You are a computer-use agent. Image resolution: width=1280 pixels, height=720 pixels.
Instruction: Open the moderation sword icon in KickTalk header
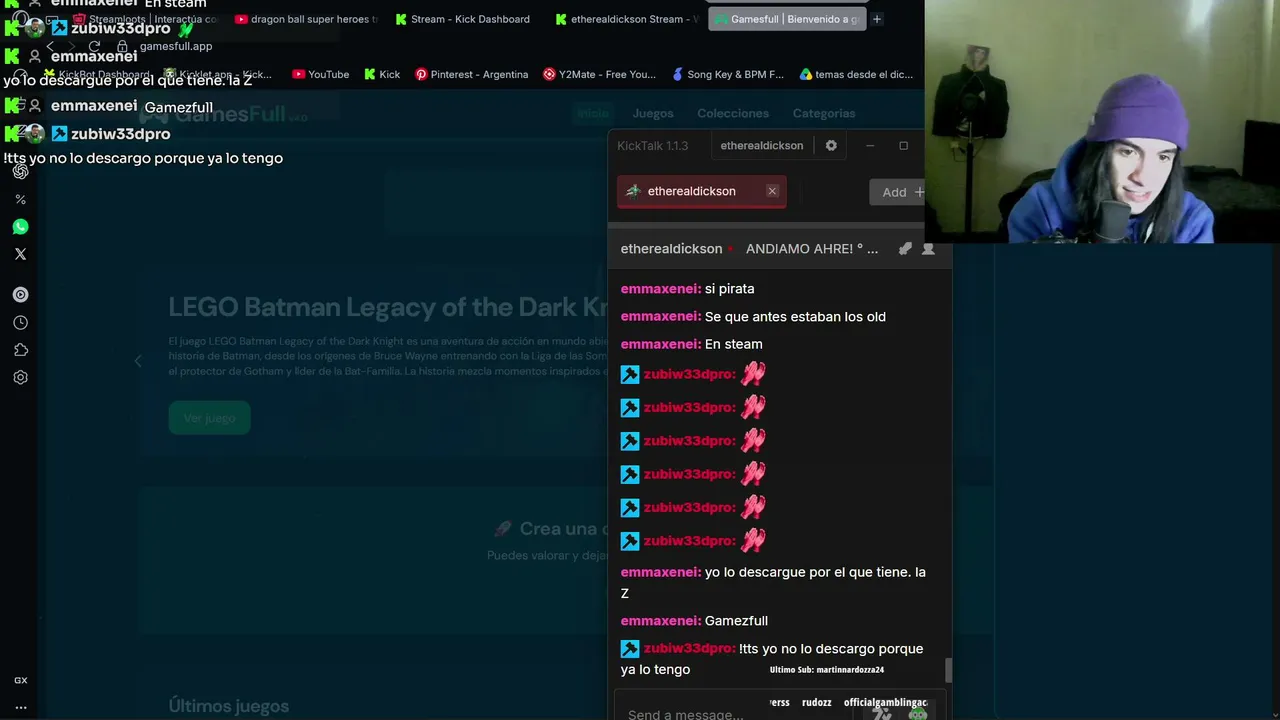pyautogui.click(x=905, y=249)
